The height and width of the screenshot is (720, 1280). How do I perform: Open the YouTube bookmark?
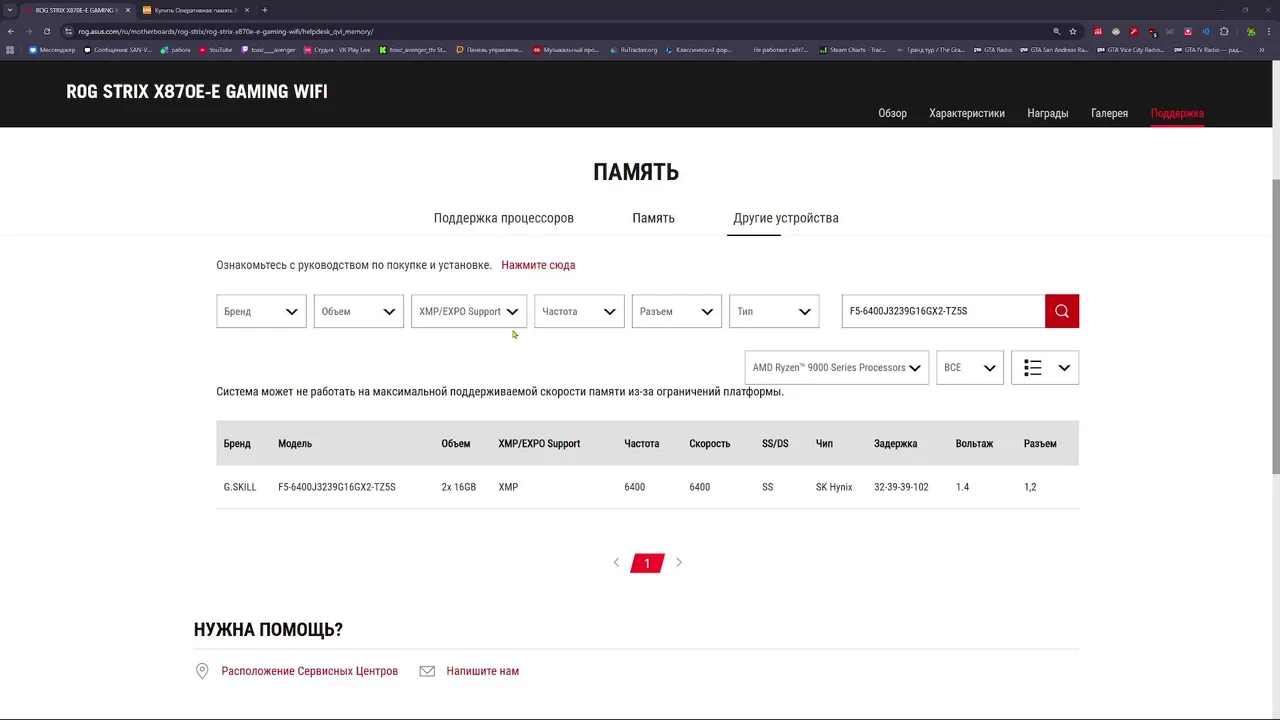[x=216, y=50]
